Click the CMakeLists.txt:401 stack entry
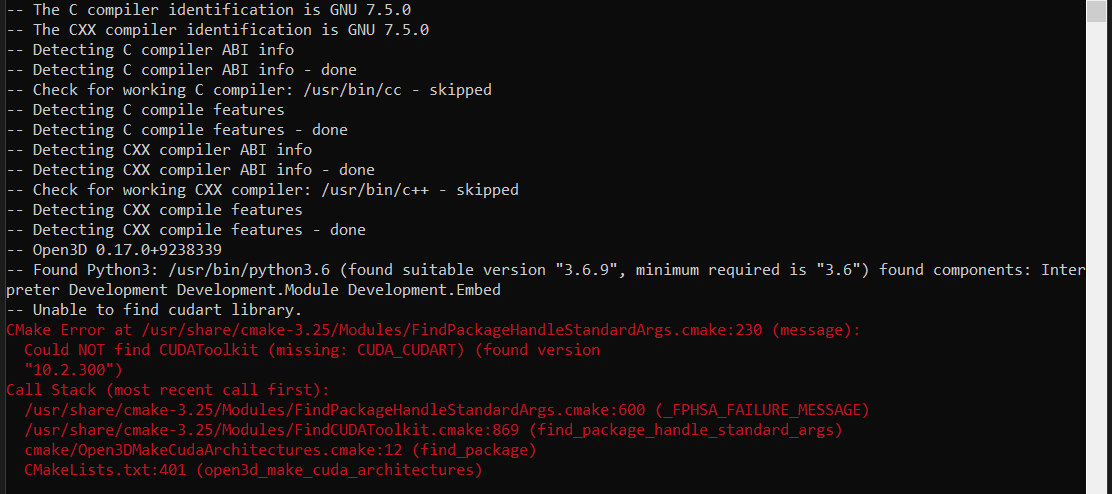 click(x=253, y=470)
